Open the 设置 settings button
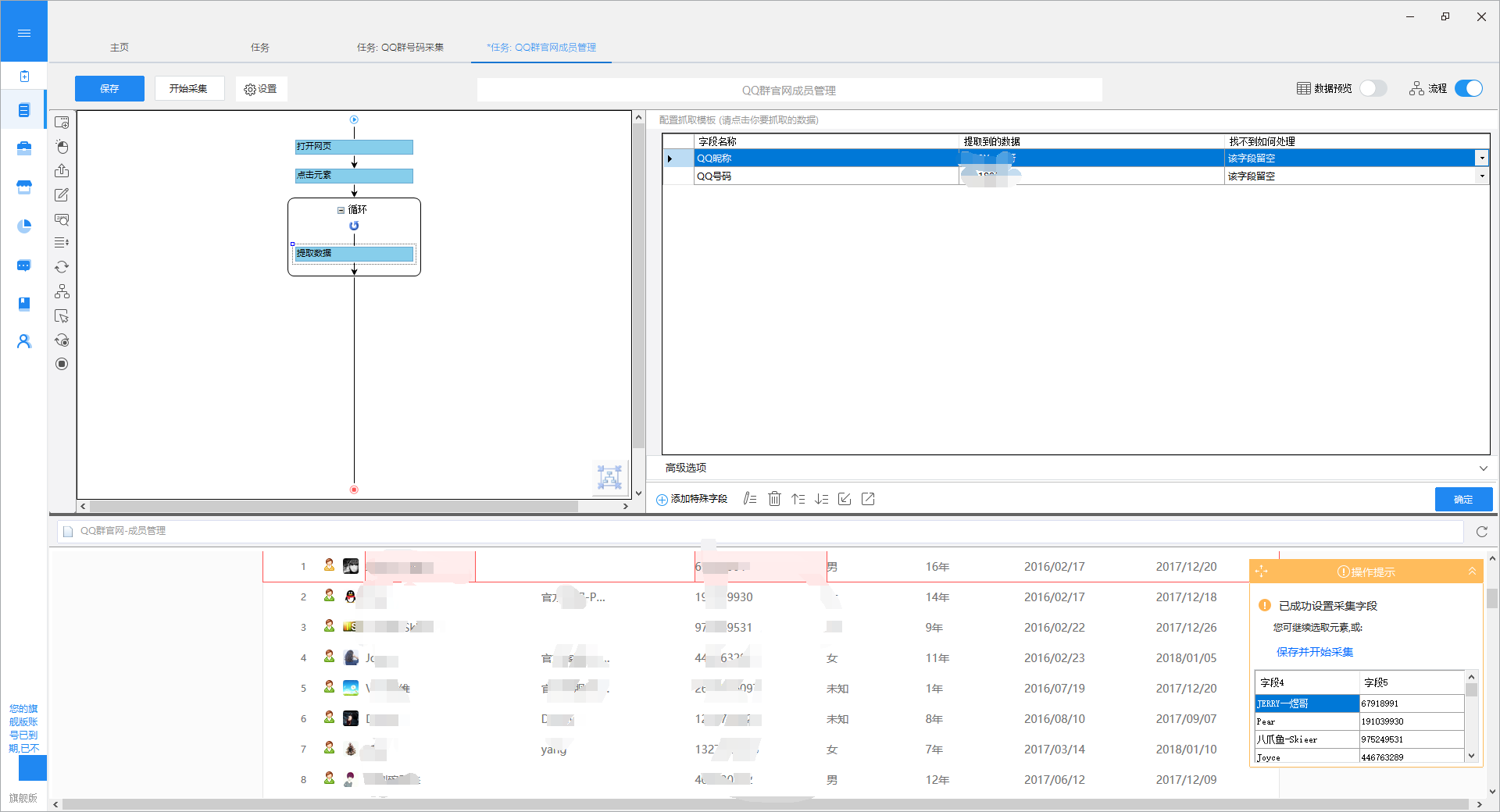The width and height of the screenshot is (1500, 812). (261, 89)
